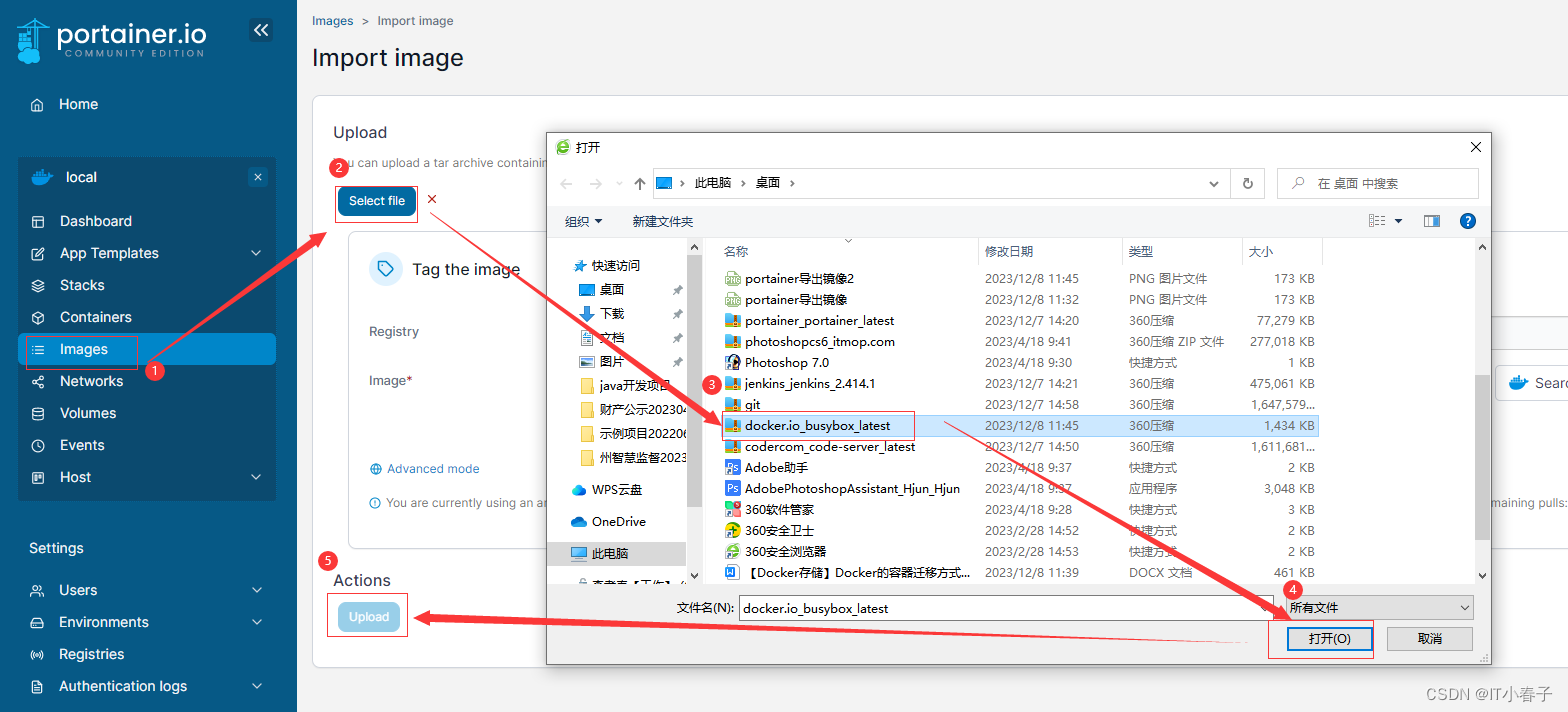
Task: Sort by the 名称 column header
Action: point(736,252)
